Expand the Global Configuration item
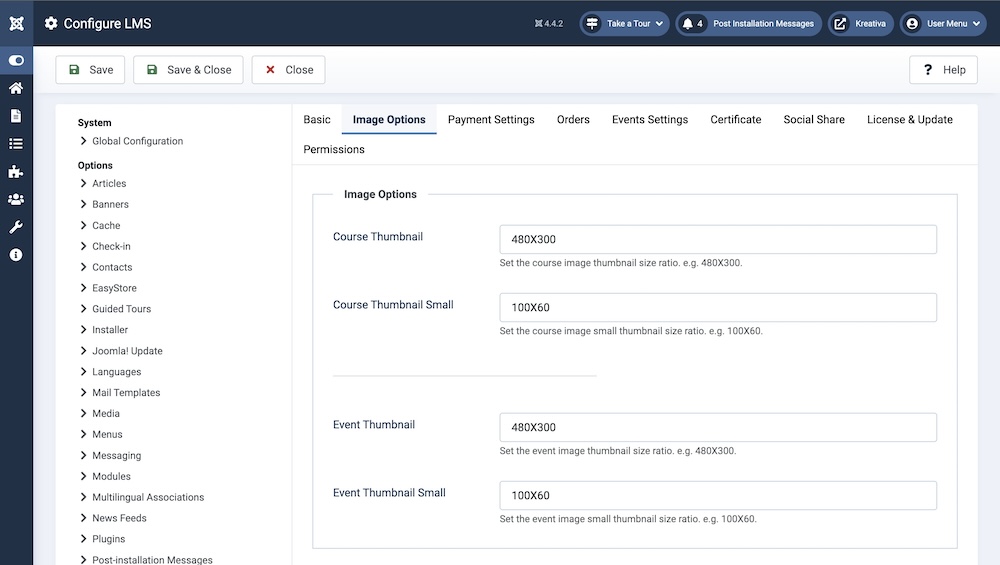This screenshot has height=565, width=1000. [x=137, y=141]
